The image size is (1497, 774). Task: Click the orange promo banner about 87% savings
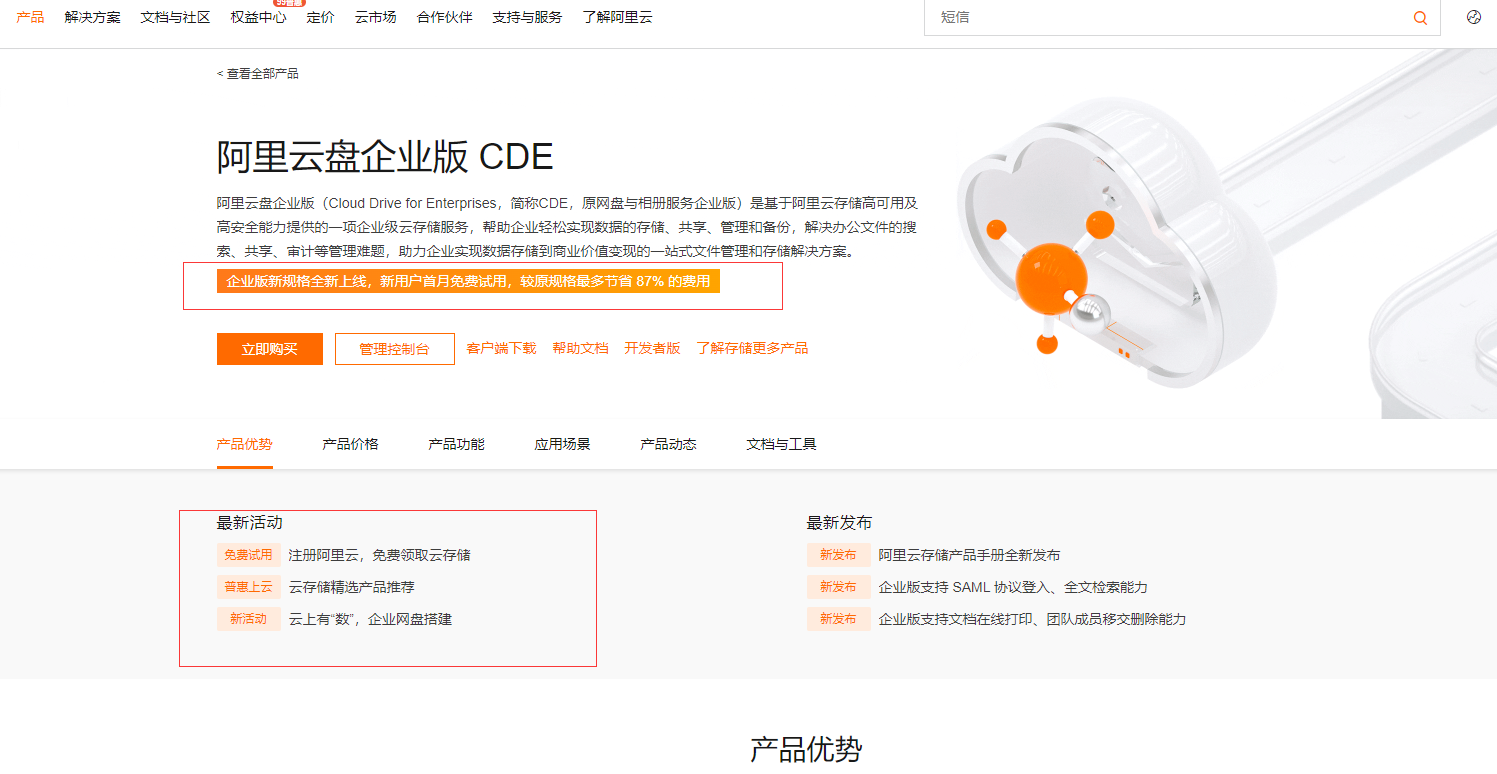point(468,281)
